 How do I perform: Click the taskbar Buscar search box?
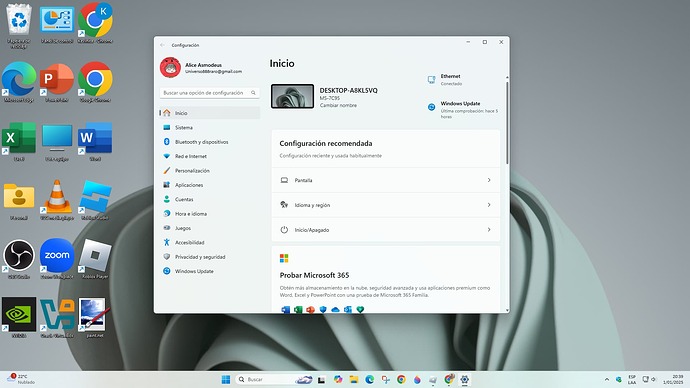coord(276,379)
